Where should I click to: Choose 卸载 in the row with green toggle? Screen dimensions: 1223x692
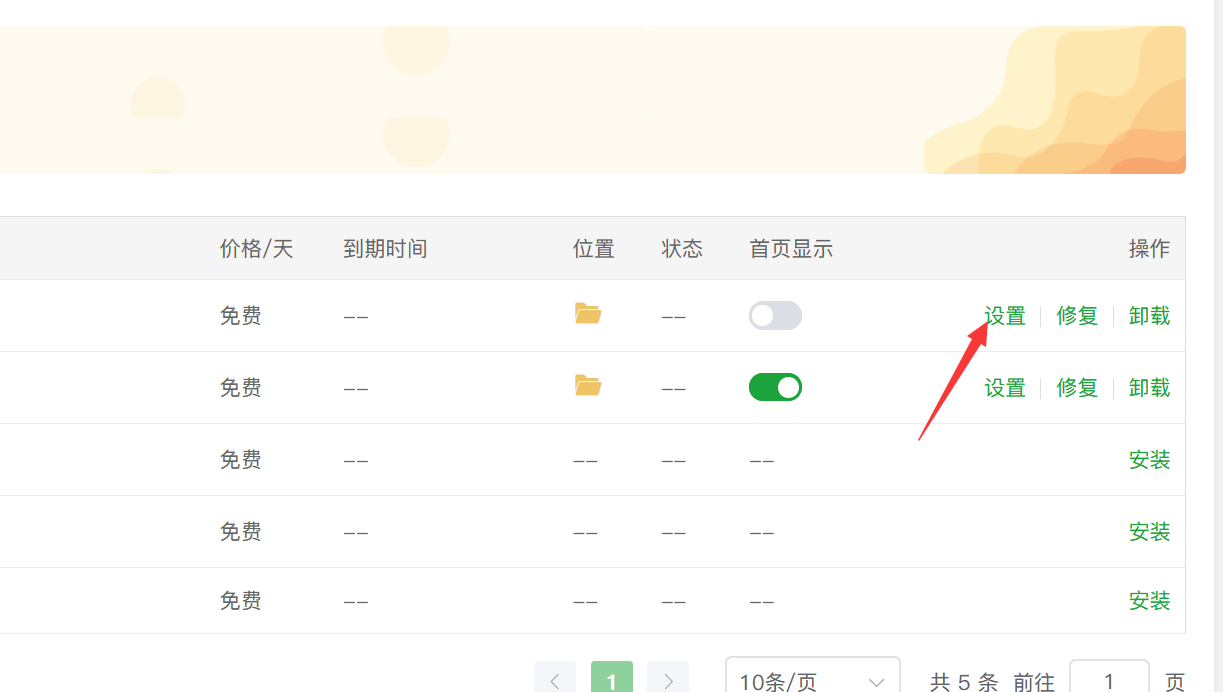(1149, 388)
